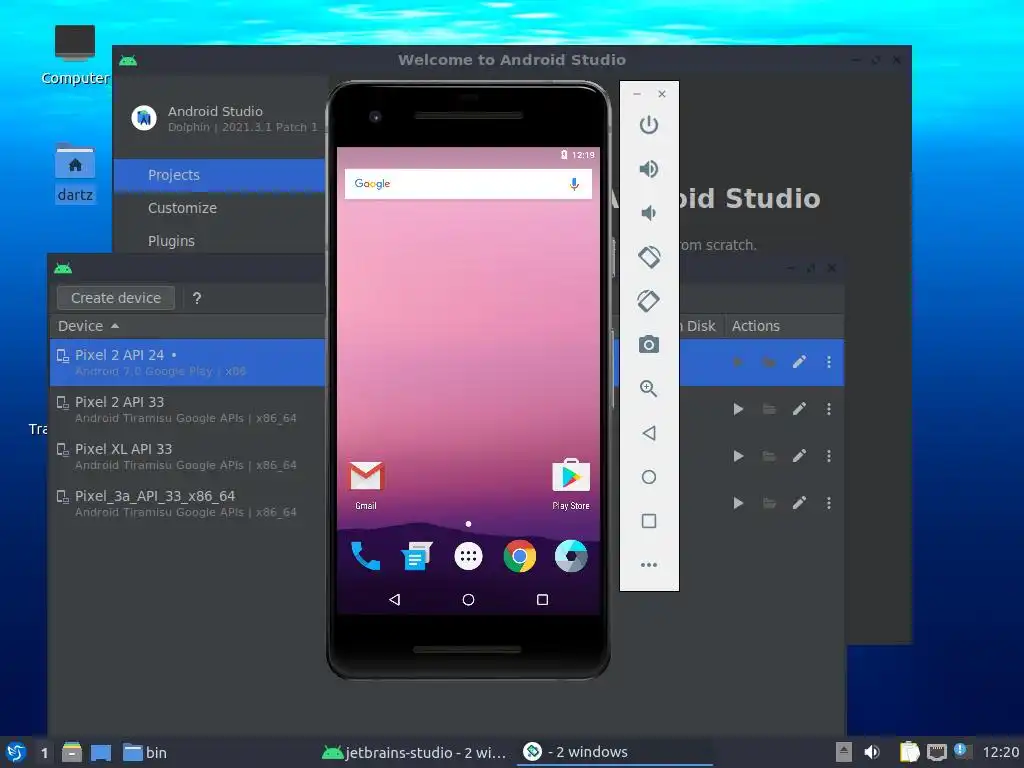
Task: Show Pixel 2 API 33 files on disk via the folder icon
Action: pyautogui.click(x=769, y=409)
